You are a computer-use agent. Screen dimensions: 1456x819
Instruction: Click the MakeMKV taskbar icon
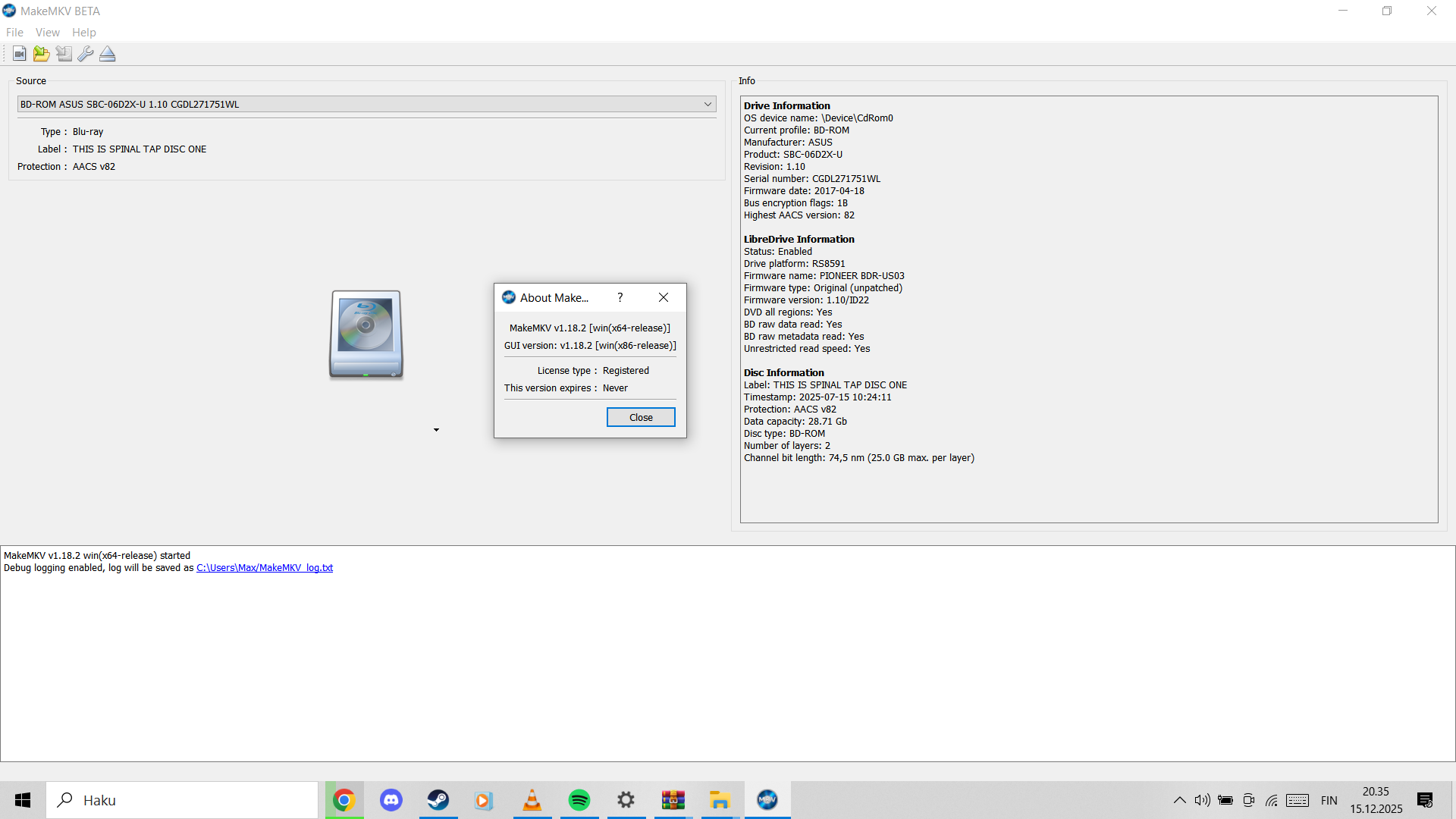tap(767, 800)
